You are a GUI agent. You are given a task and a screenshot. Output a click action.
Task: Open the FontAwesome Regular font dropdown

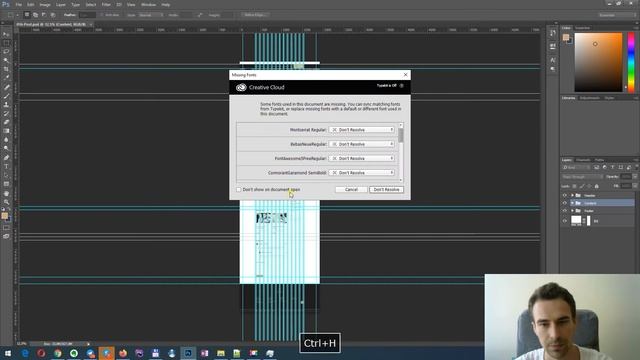tap(362, 158)
